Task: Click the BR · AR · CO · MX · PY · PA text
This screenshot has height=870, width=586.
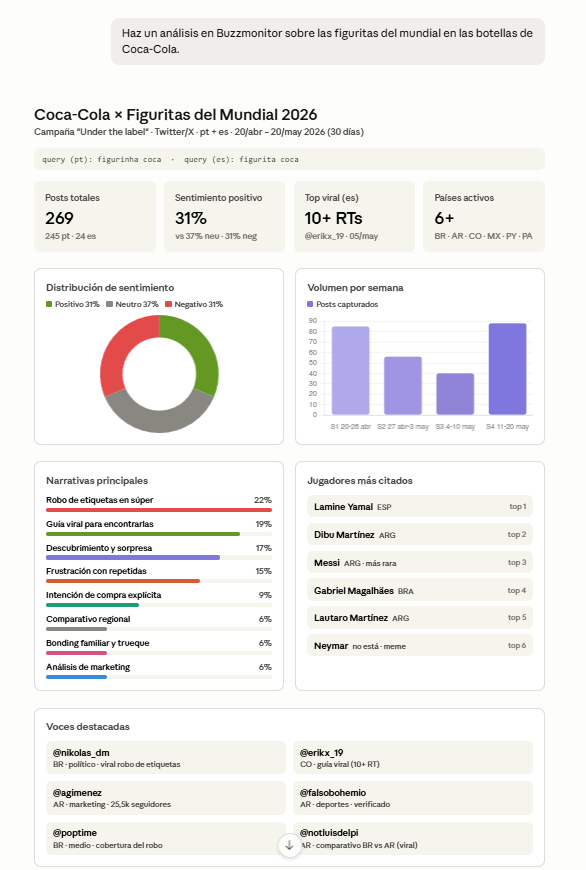Action: pos(483,236)
